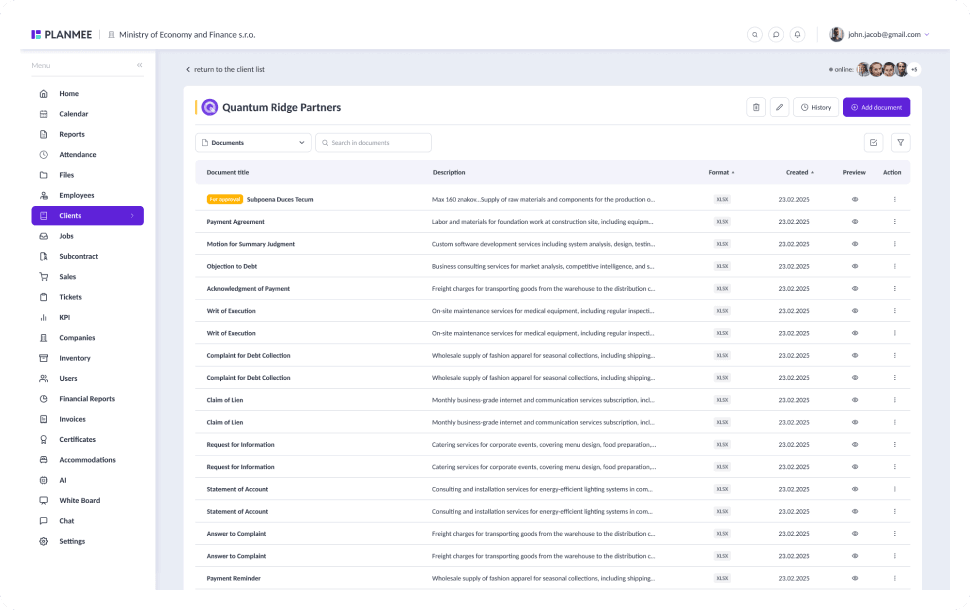Open the action menu for Subpoena Duces Tecum
This screenshot has width=970, height=610.
[x=895, y=199]
